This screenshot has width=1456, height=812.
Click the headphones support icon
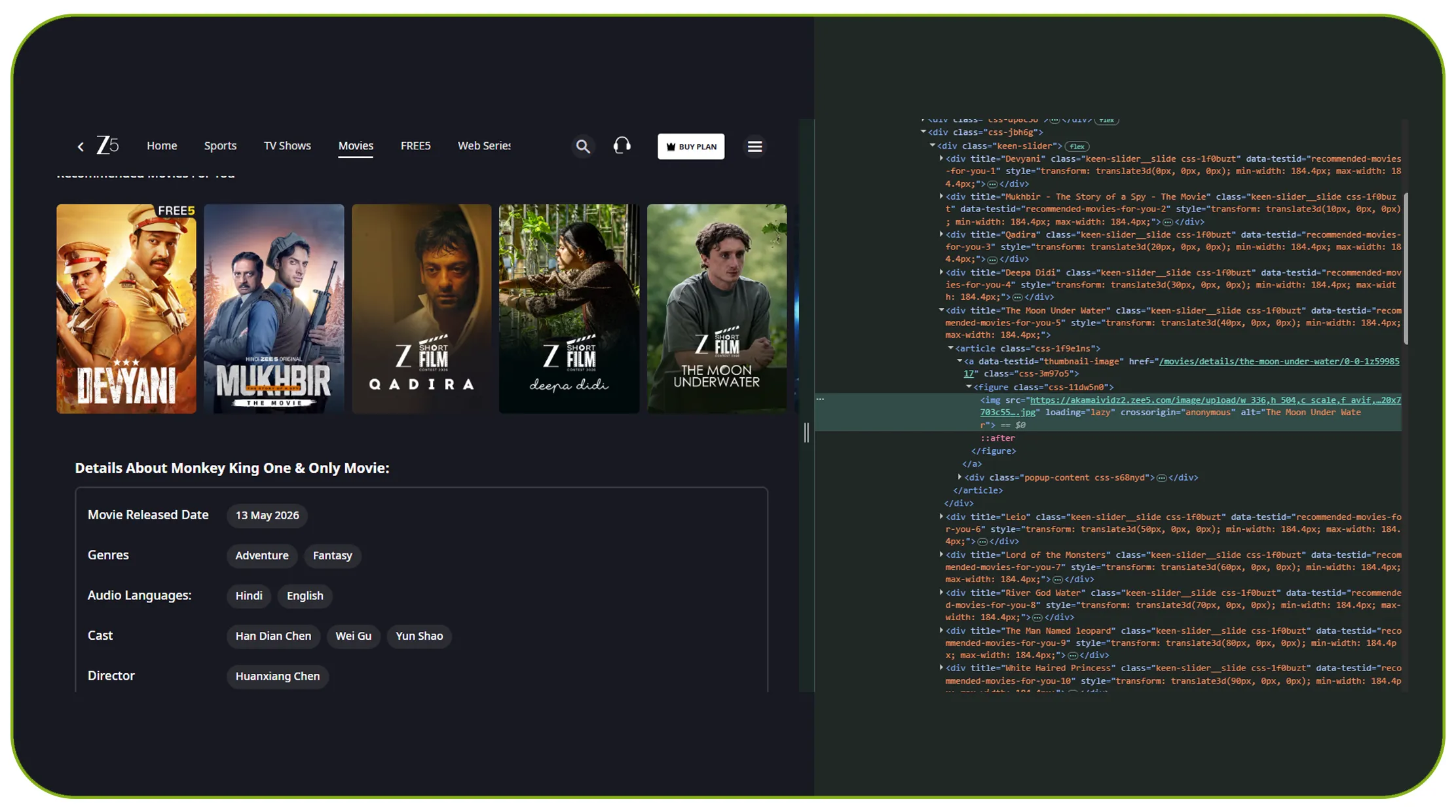[622, 145]
